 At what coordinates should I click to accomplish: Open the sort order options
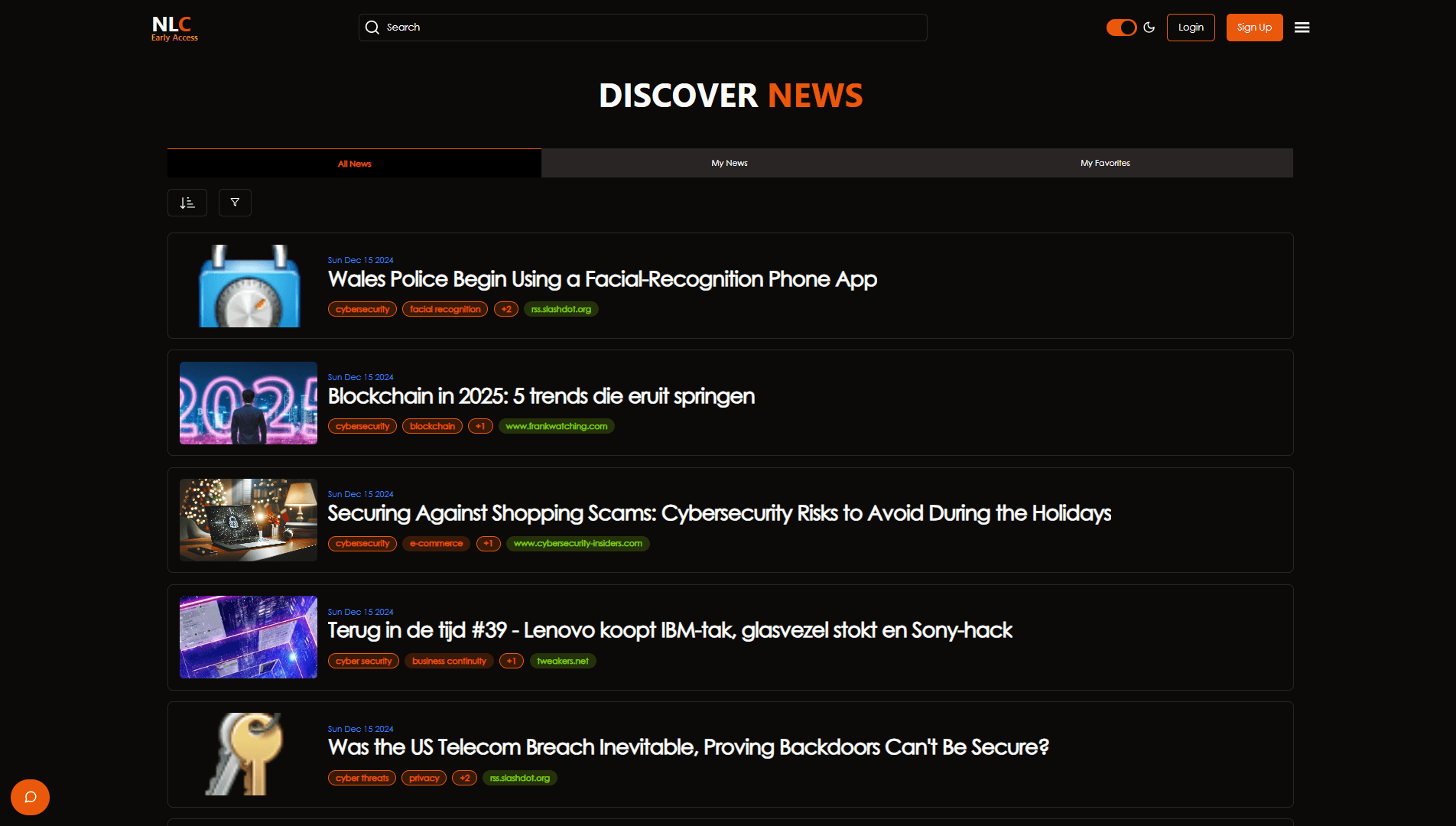tap(187, 203)
